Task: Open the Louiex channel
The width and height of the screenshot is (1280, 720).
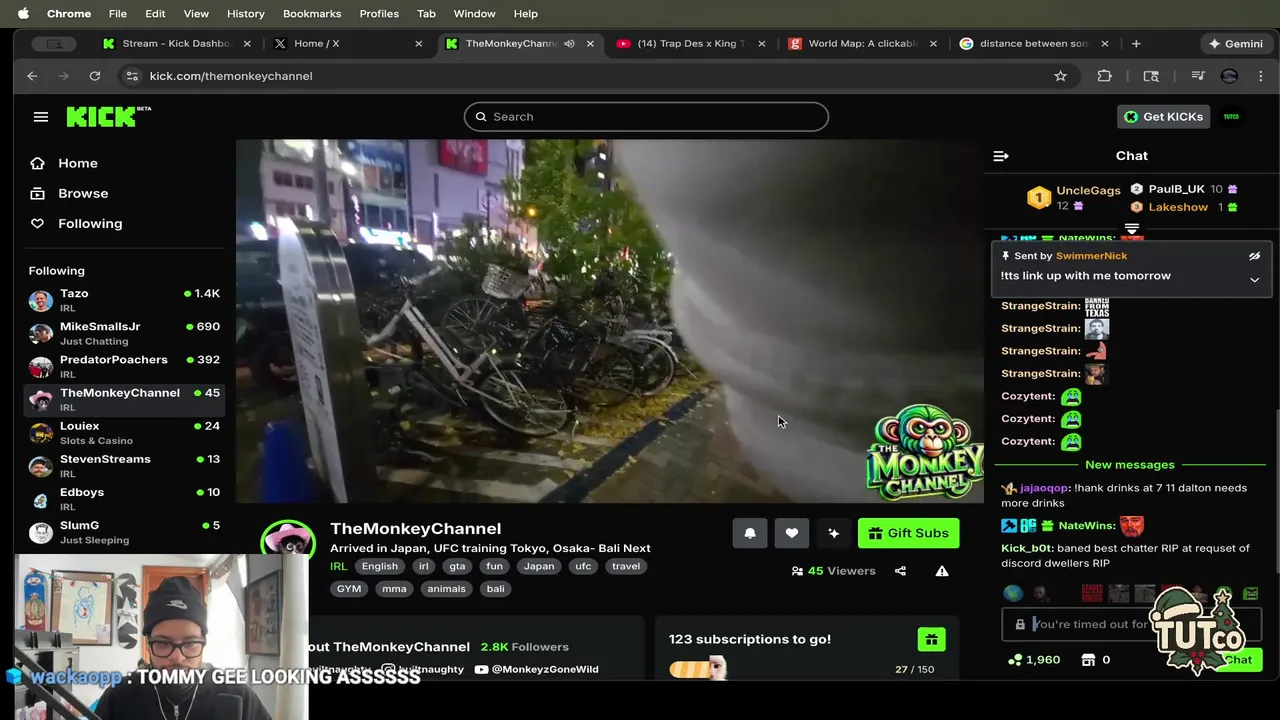Action: coord(124,432)
